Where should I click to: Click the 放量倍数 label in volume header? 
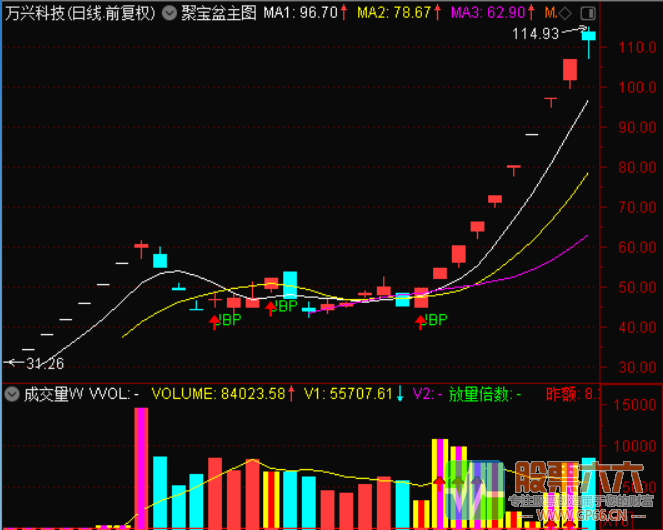coord(484,394)
